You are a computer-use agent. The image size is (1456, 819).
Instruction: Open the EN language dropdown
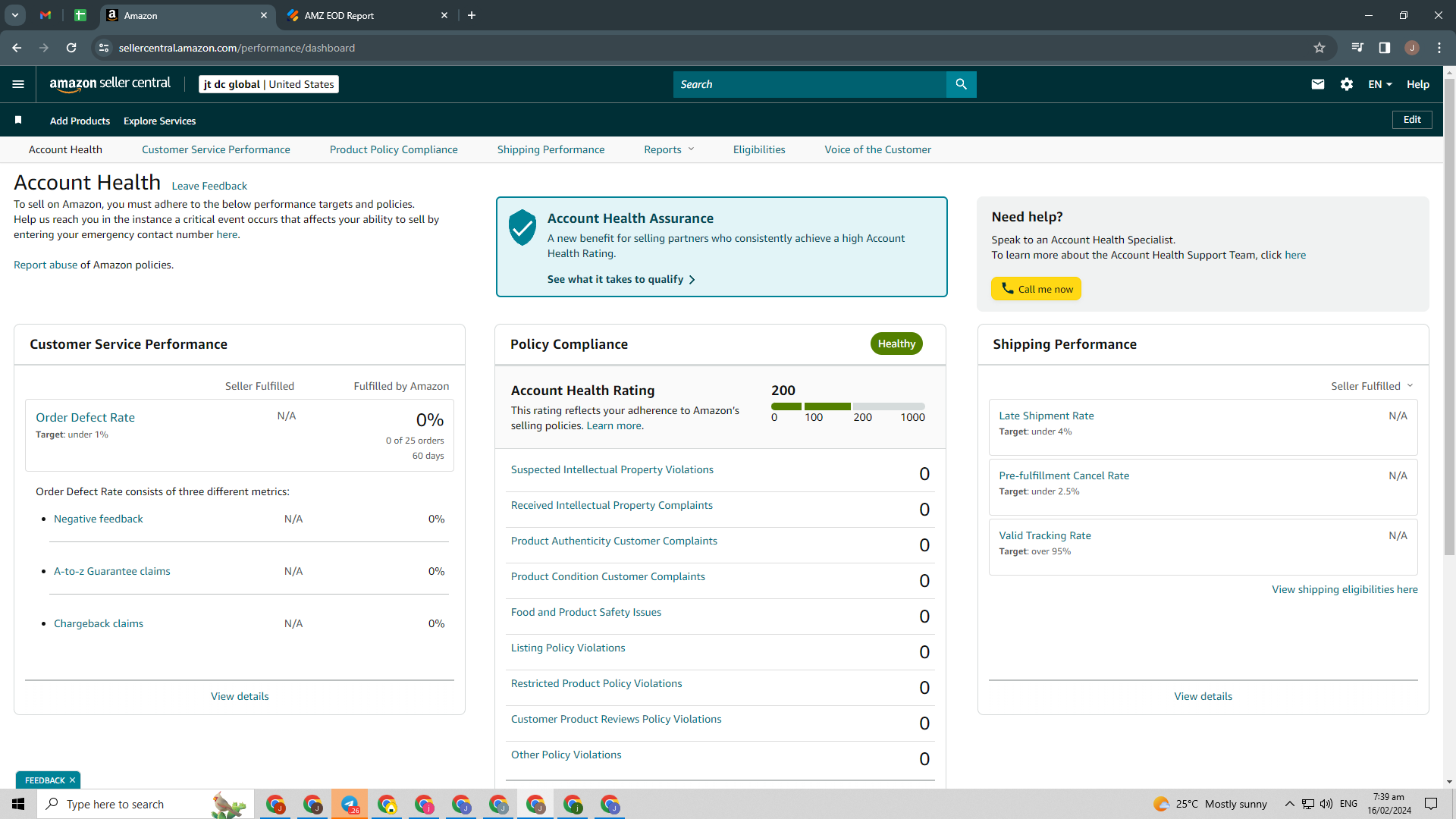coord(1380,84)
